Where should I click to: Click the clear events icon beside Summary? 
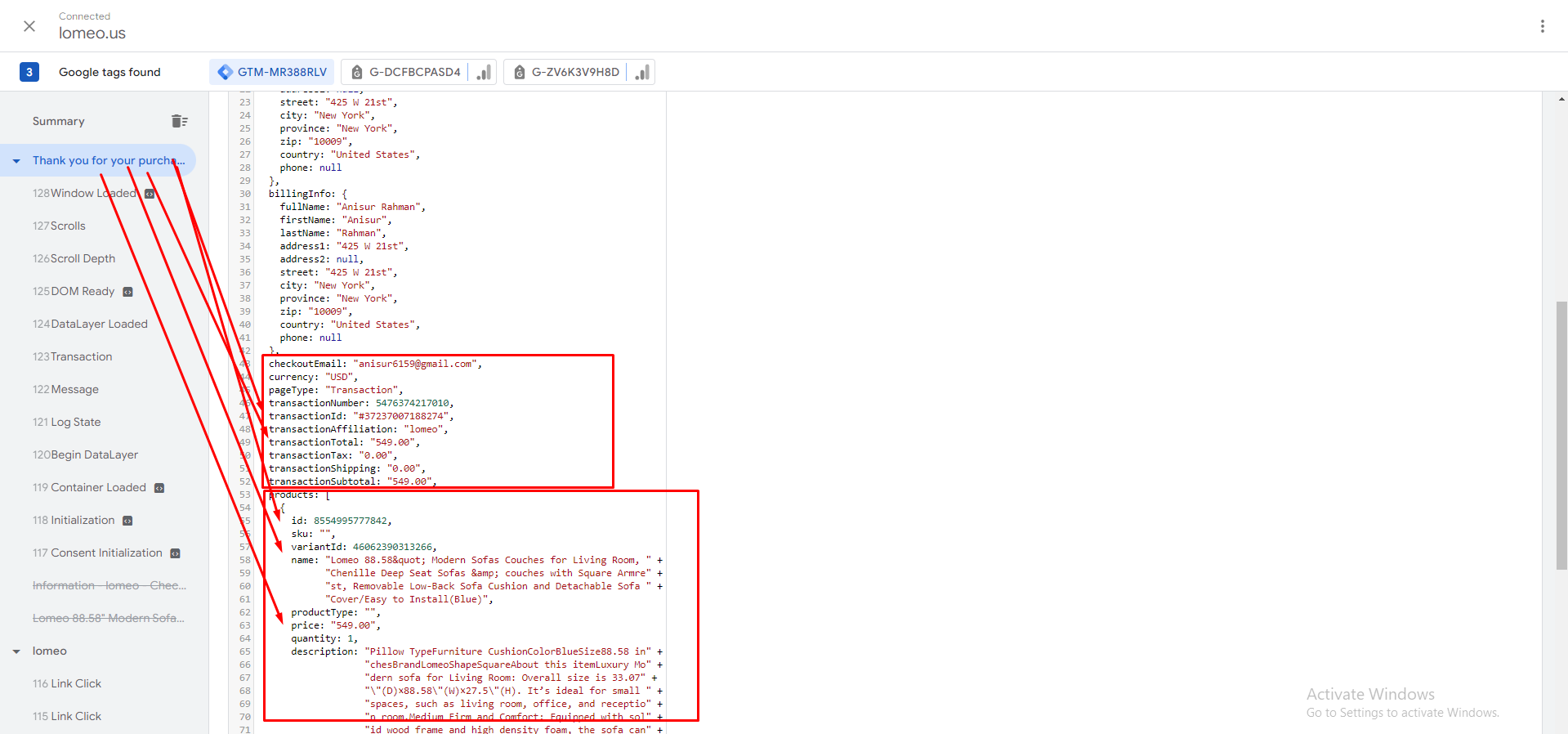tap(180, 121)
